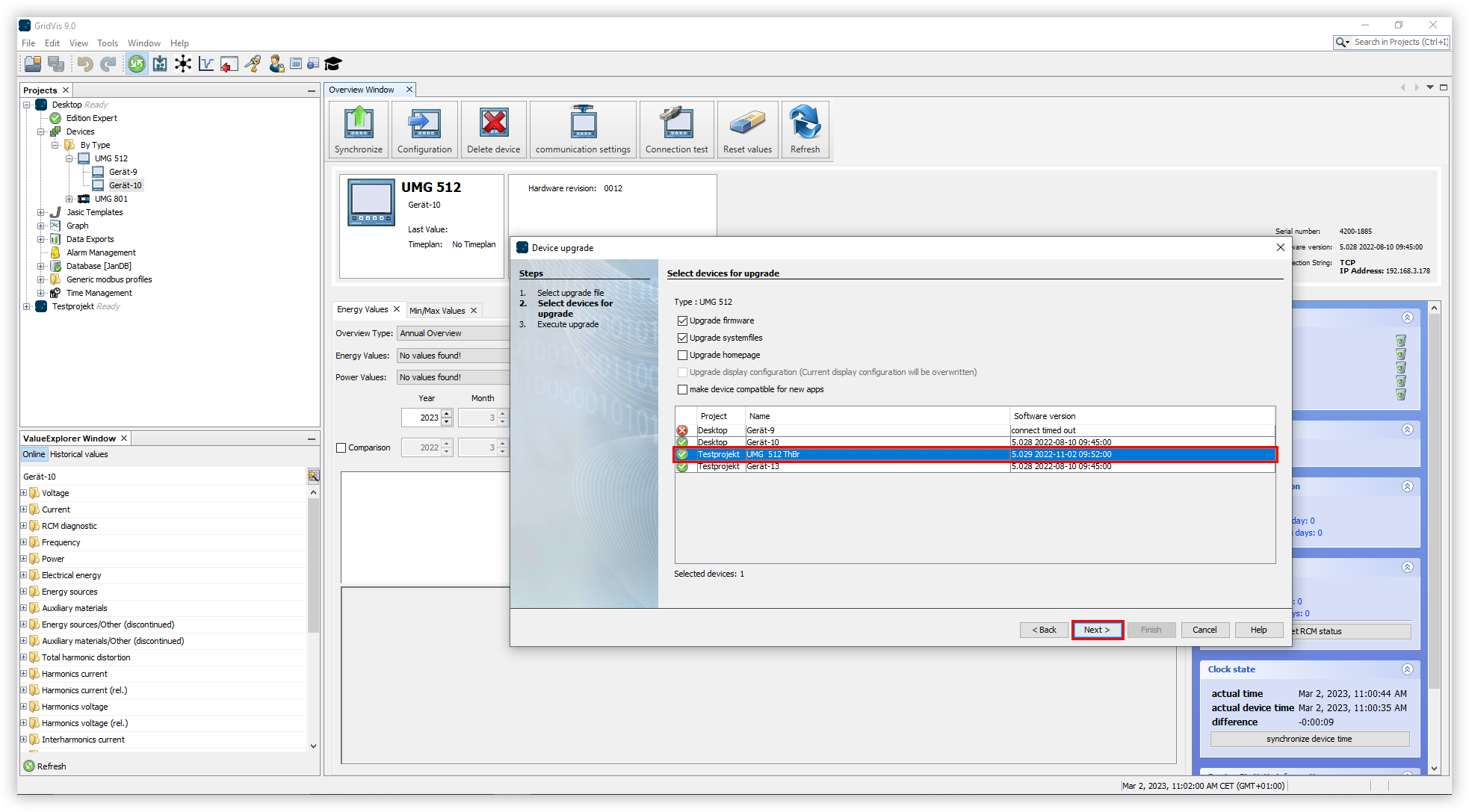Screen dimensions: 1469x812
Task: Expand the UMG 801 tree node
Action: click(x=69, y=199)
